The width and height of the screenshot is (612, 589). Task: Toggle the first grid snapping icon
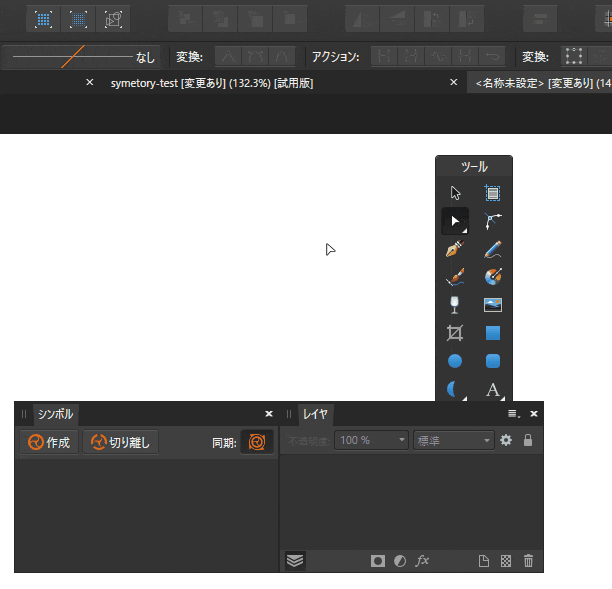tap(43, 19)
